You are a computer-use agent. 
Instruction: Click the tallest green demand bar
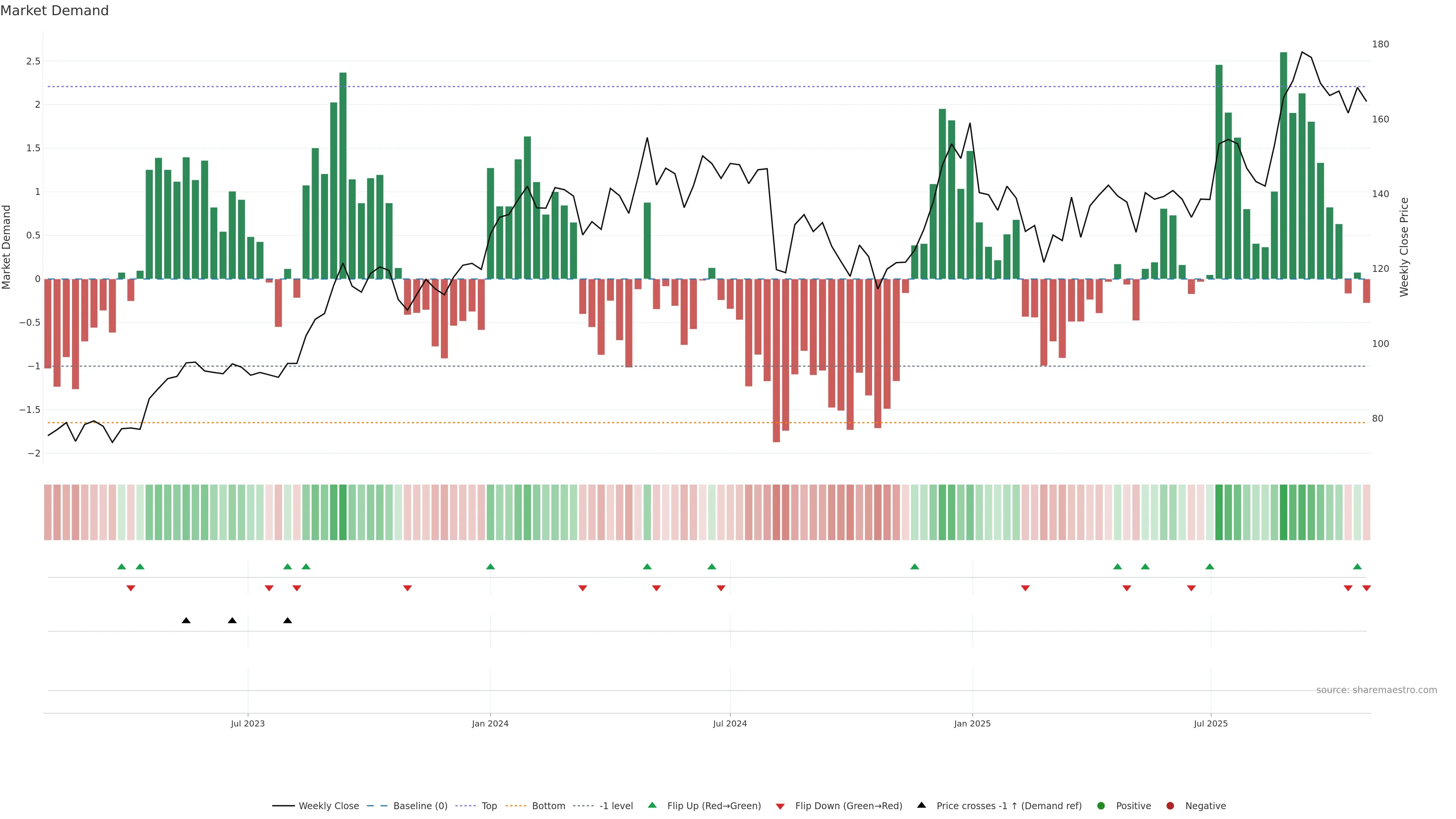tap(1283, 169)
